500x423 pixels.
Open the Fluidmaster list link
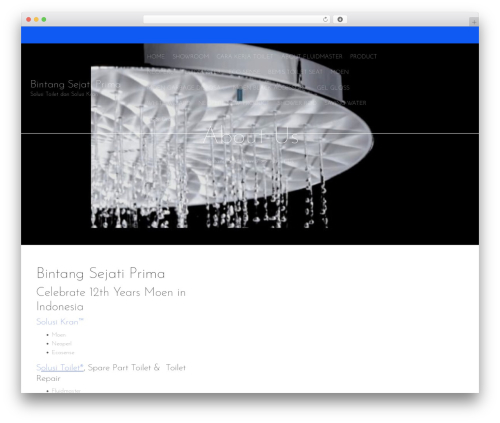(66, 390)
